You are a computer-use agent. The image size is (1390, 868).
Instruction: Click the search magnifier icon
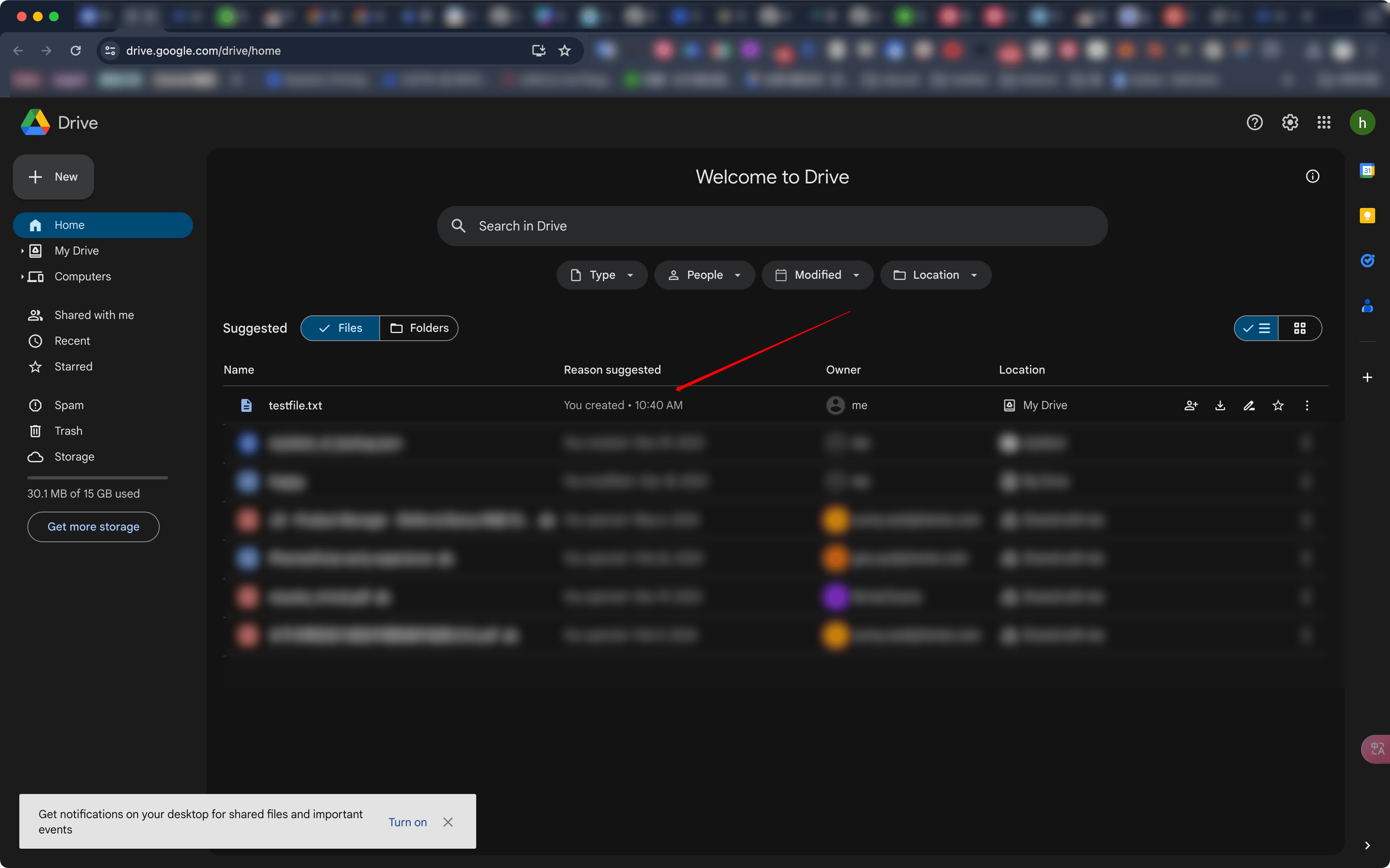tap(458, 226)
